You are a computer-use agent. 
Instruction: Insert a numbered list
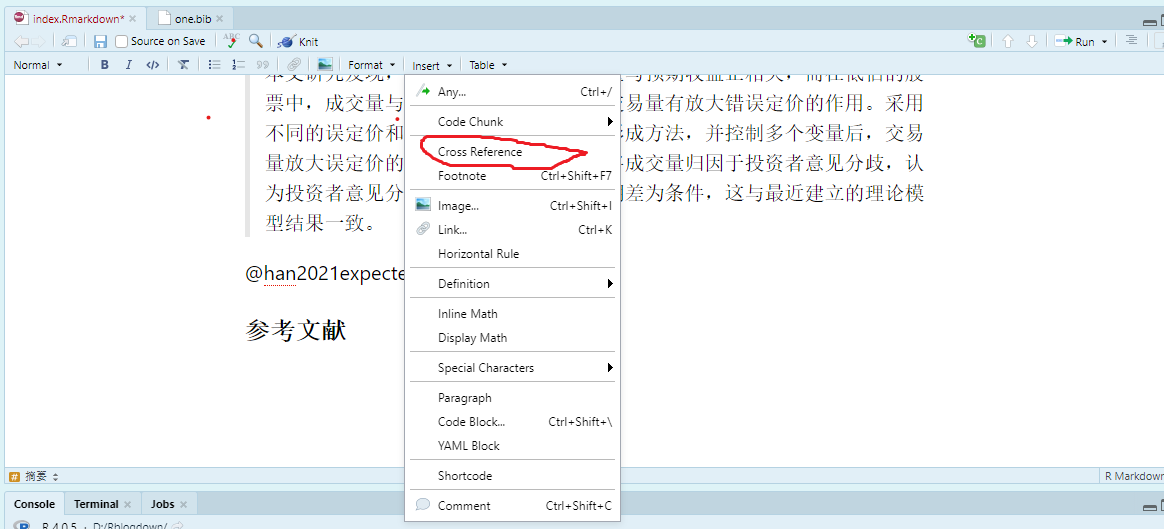238,65
